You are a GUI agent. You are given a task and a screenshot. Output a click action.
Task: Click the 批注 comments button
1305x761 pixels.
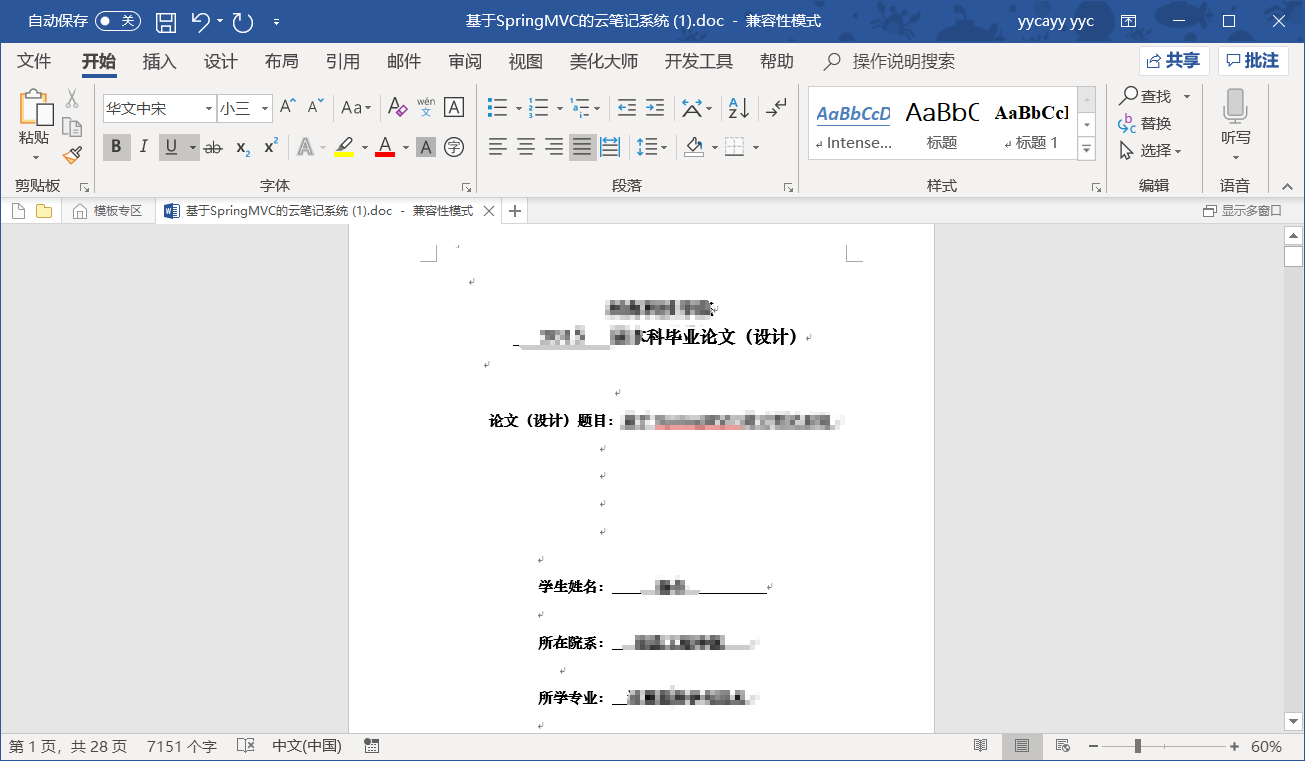1253,61
